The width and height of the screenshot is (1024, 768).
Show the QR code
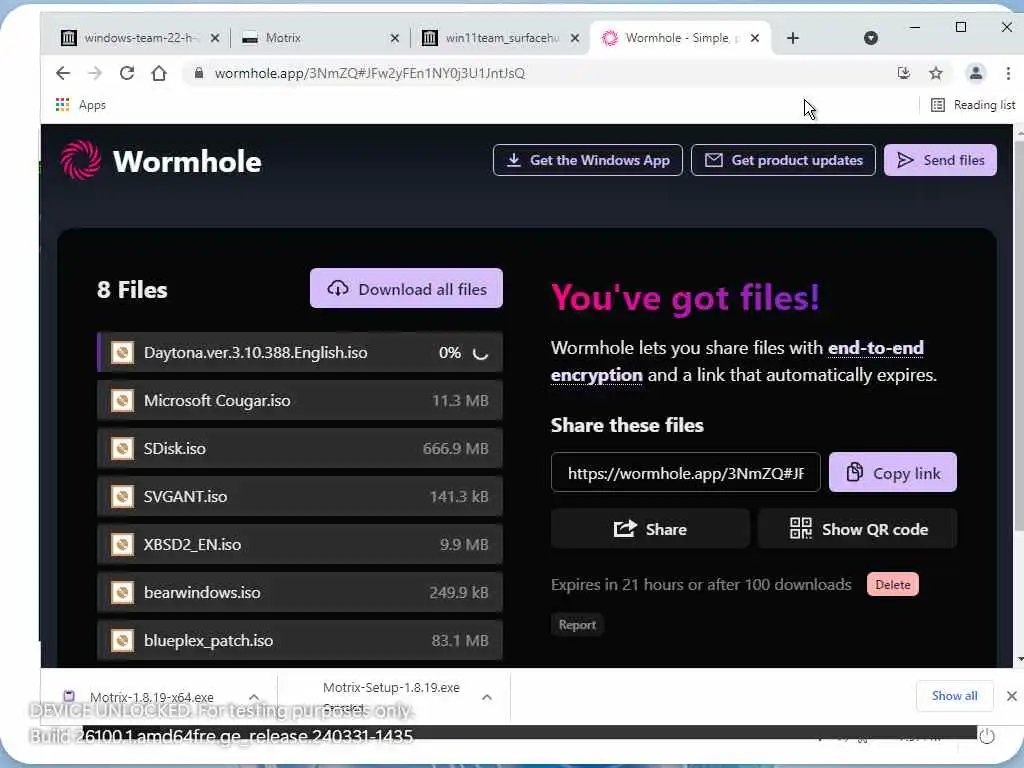857,529
